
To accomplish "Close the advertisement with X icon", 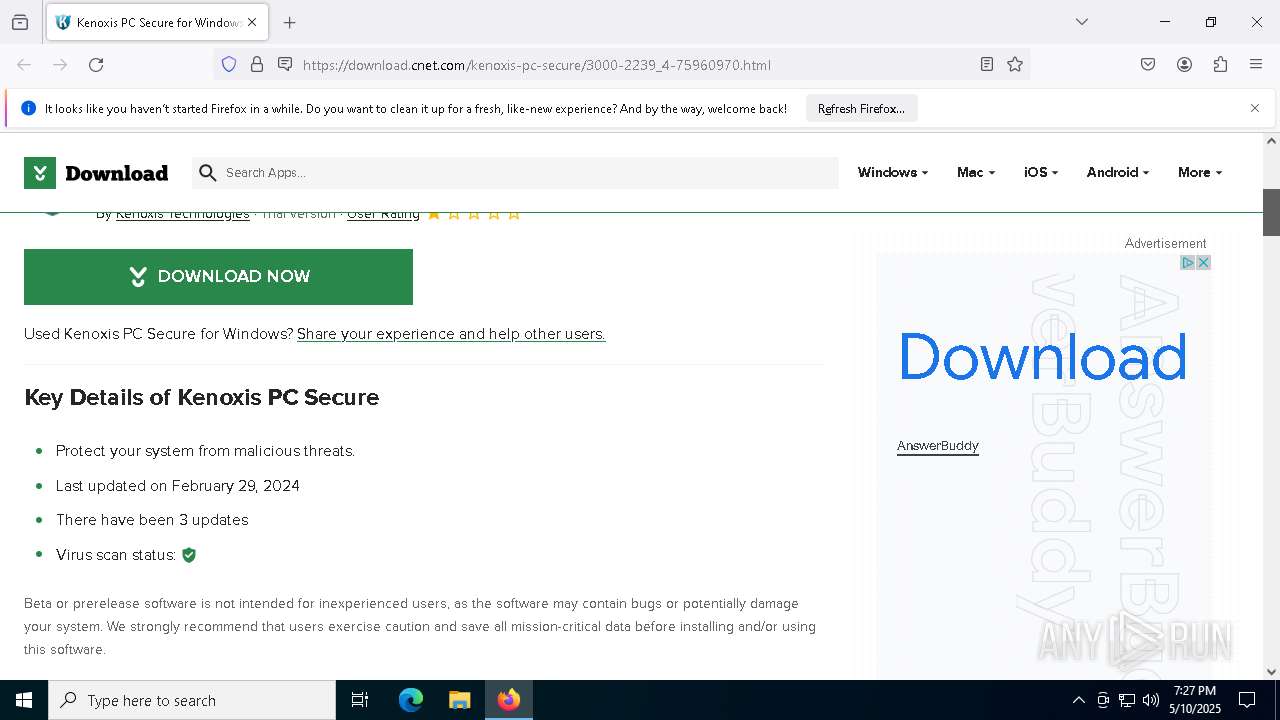I will tap(1204, 262).
